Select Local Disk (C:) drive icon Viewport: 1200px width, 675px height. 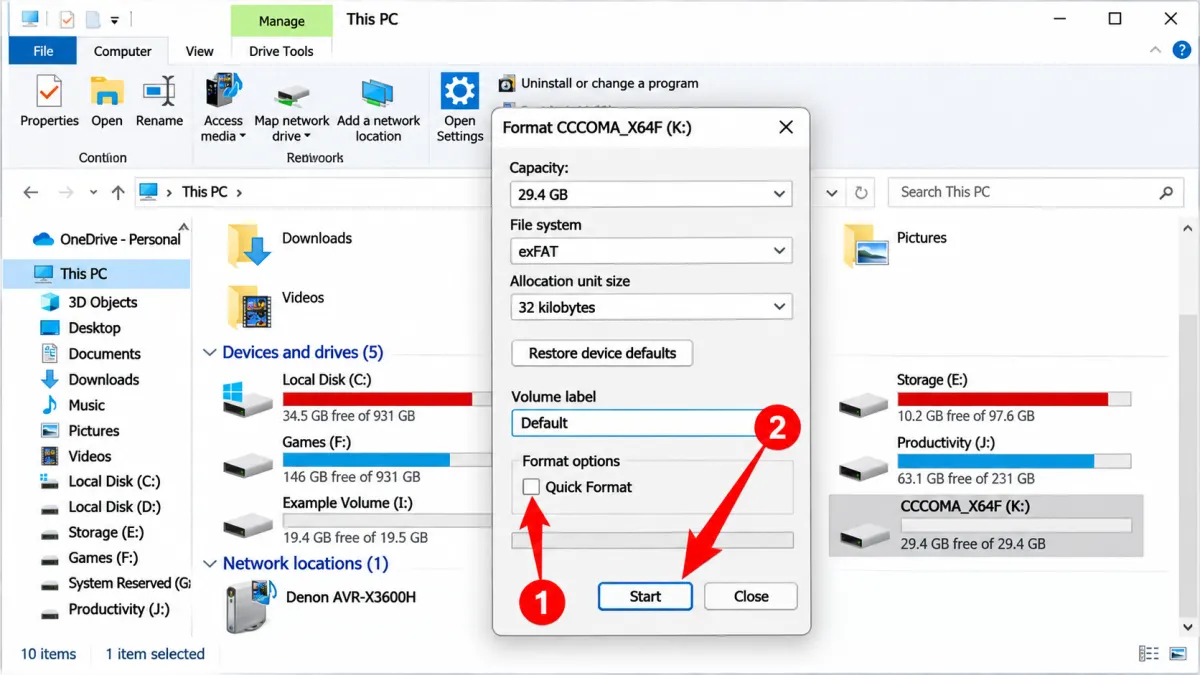(x=247, y=398)
